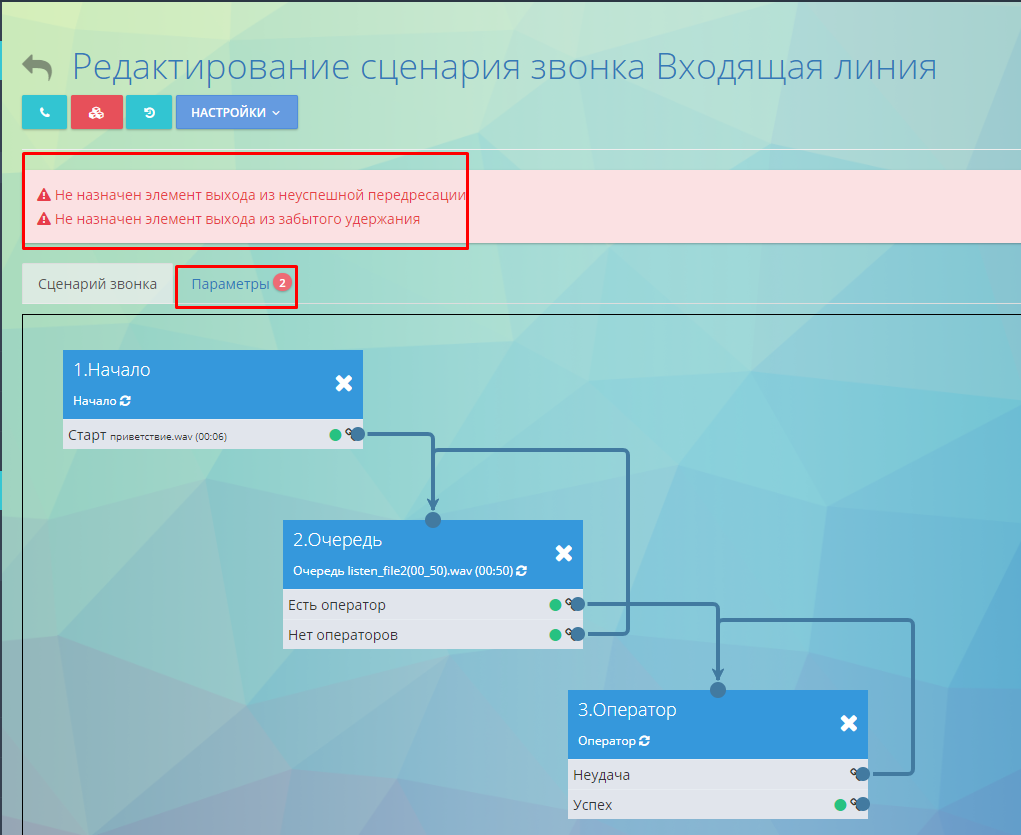The width and height of the screenshot is (1021, 835).
Task: Close the 3.Оператор block with X
Action: click(x=848, y=723)
